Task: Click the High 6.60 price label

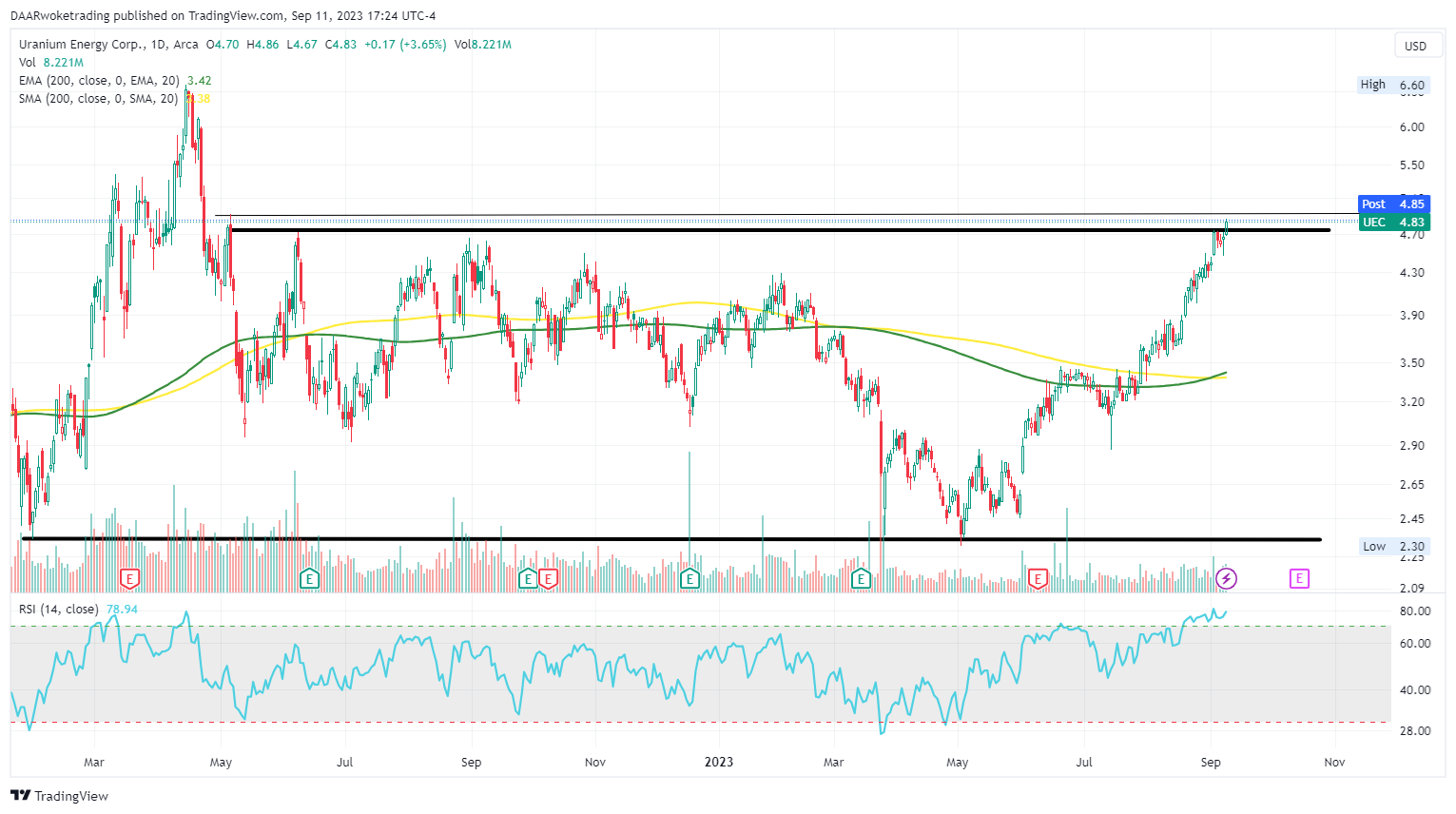Action: click(1393, 85)
